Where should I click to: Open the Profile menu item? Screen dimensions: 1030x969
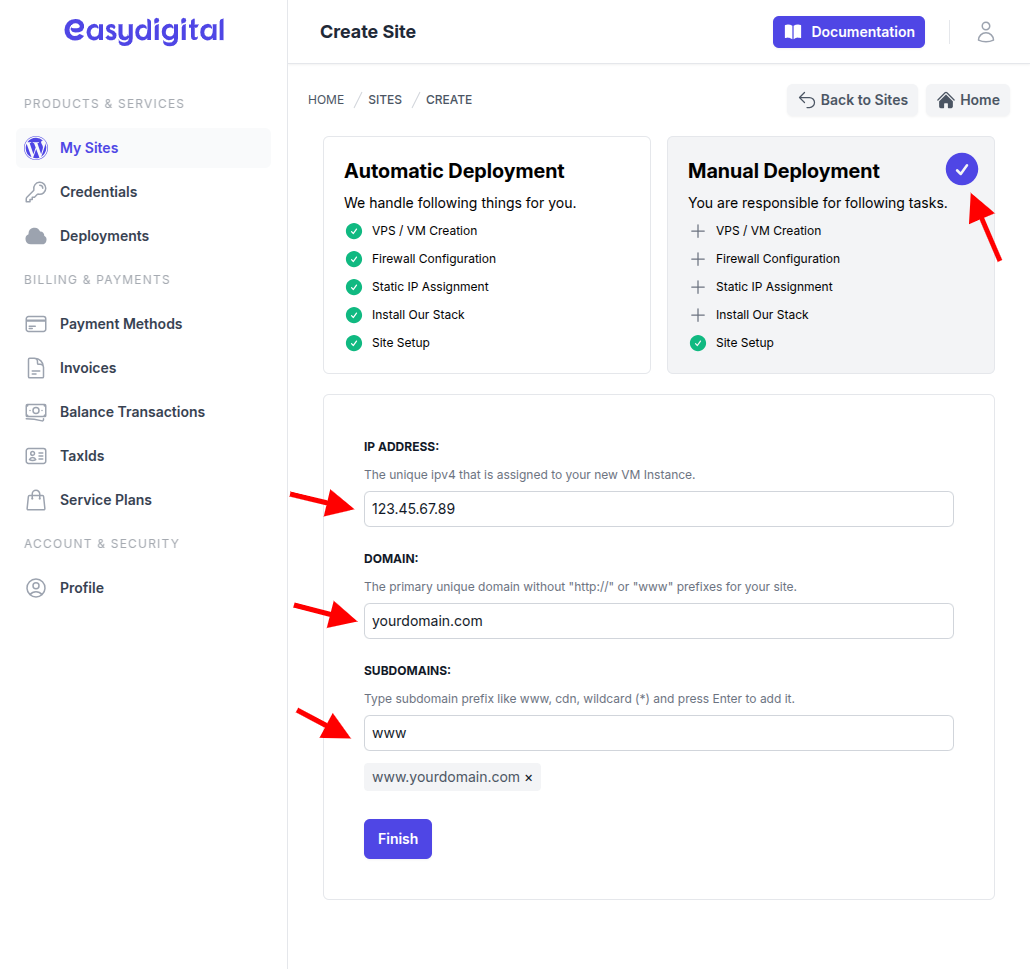(x=81, y=588)
